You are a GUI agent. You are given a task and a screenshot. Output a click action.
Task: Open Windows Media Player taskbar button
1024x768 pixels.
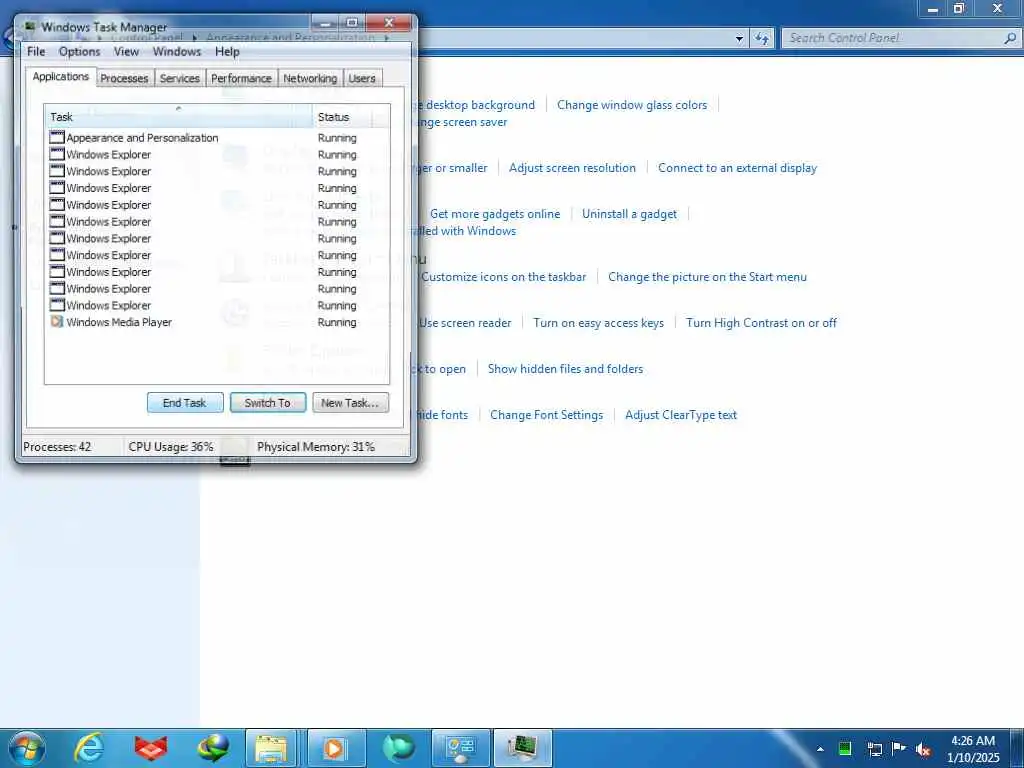click(336, 748)
